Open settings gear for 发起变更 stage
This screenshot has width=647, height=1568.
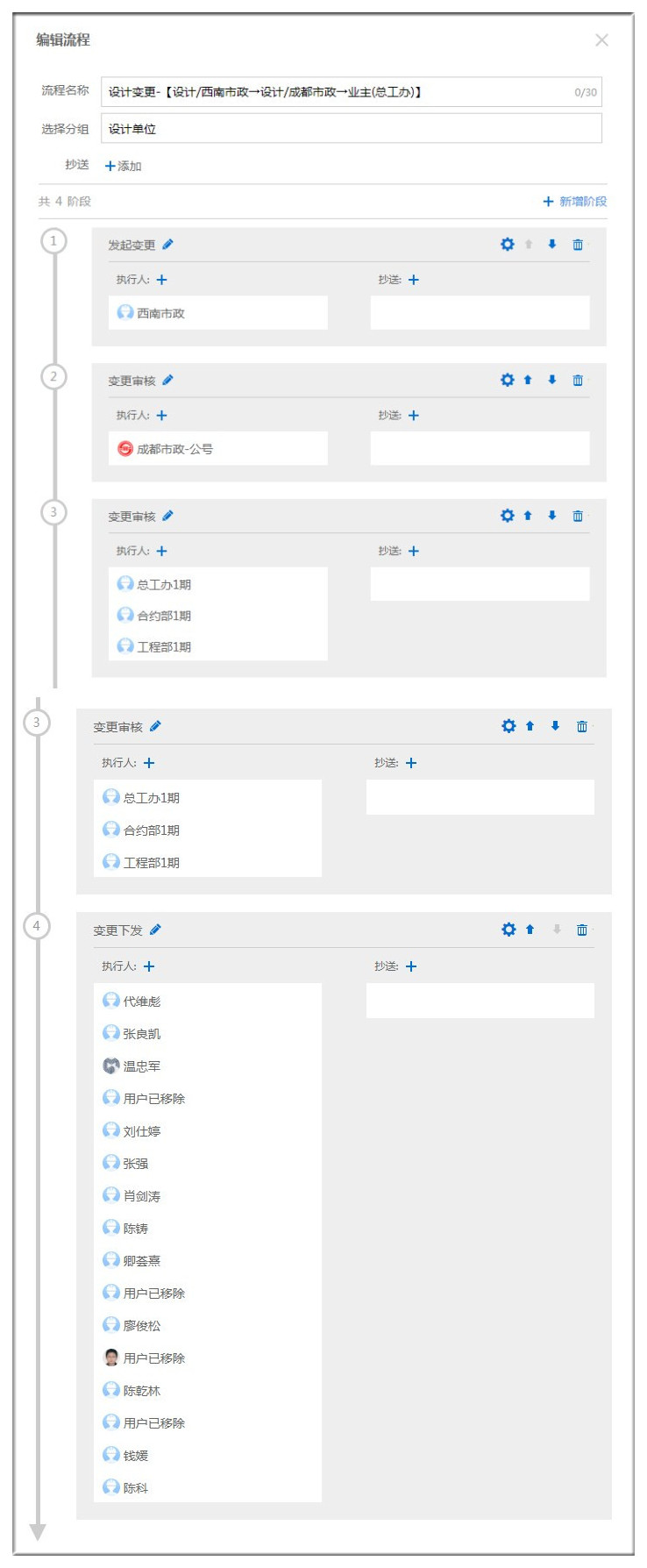507,245
